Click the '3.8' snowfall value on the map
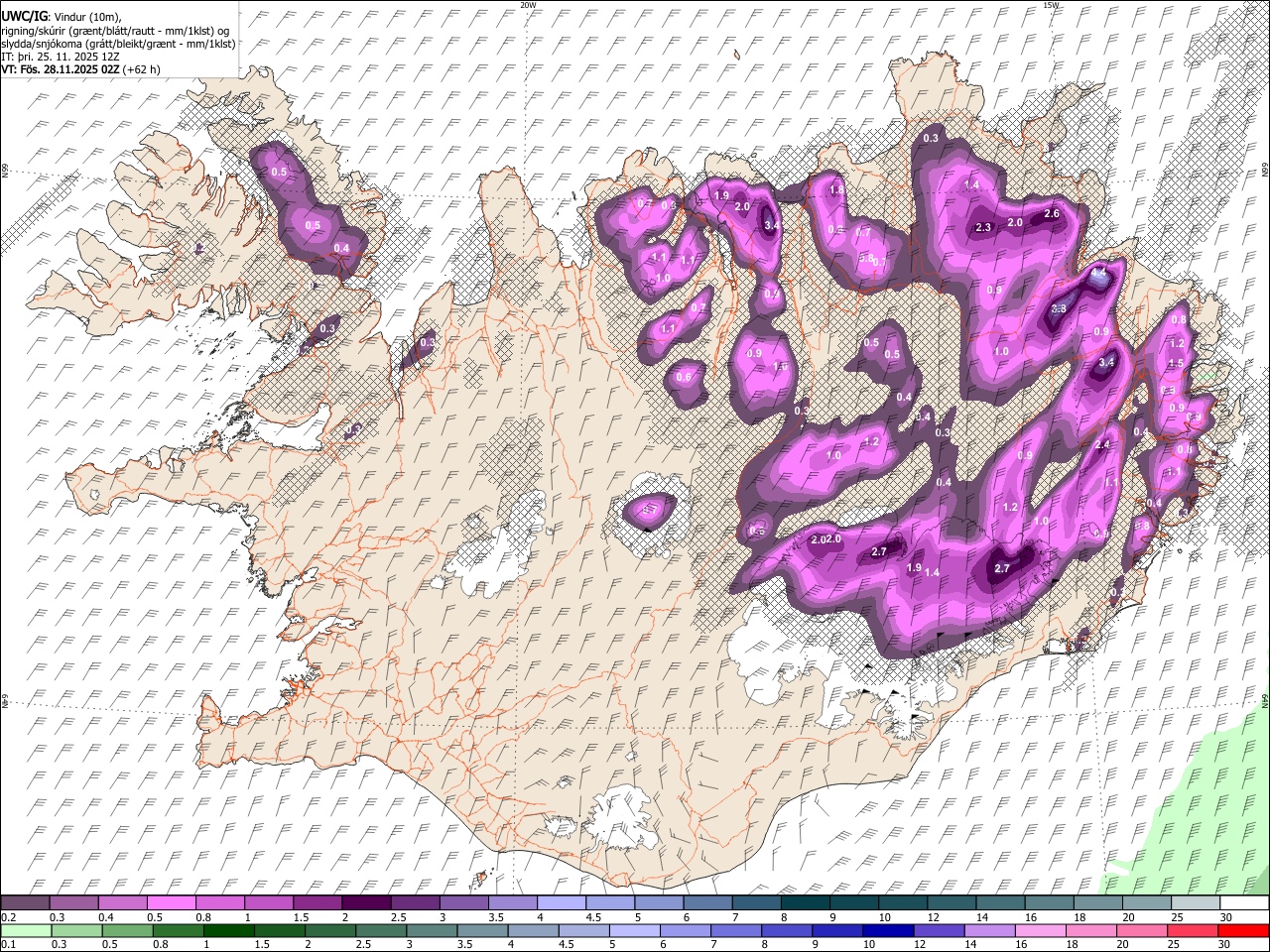This screenshot has height=952, width=1270. pos(1059,309)
